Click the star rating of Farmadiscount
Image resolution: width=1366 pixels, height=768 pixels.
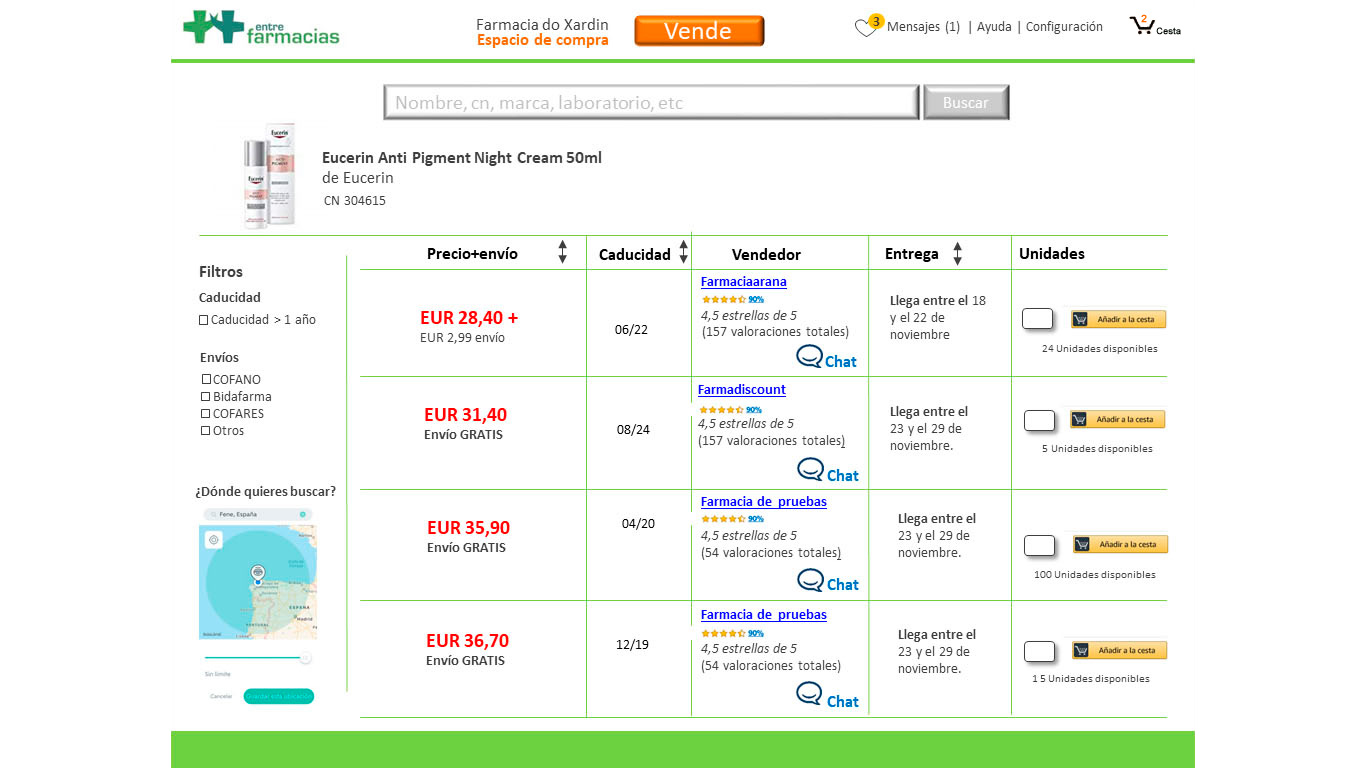point(721,410)
